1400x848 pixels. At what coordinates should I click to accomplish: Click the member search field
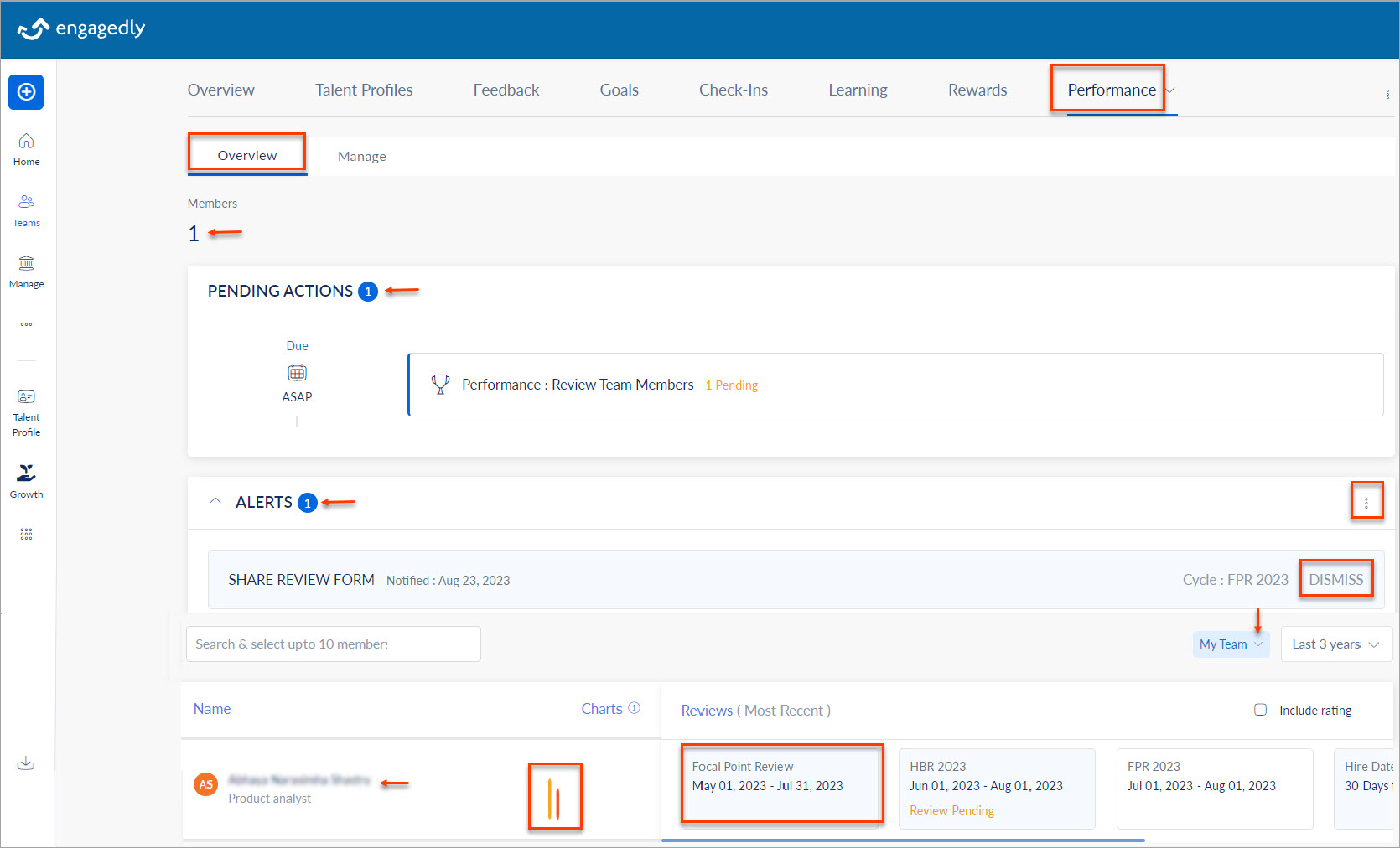[333, 644]
